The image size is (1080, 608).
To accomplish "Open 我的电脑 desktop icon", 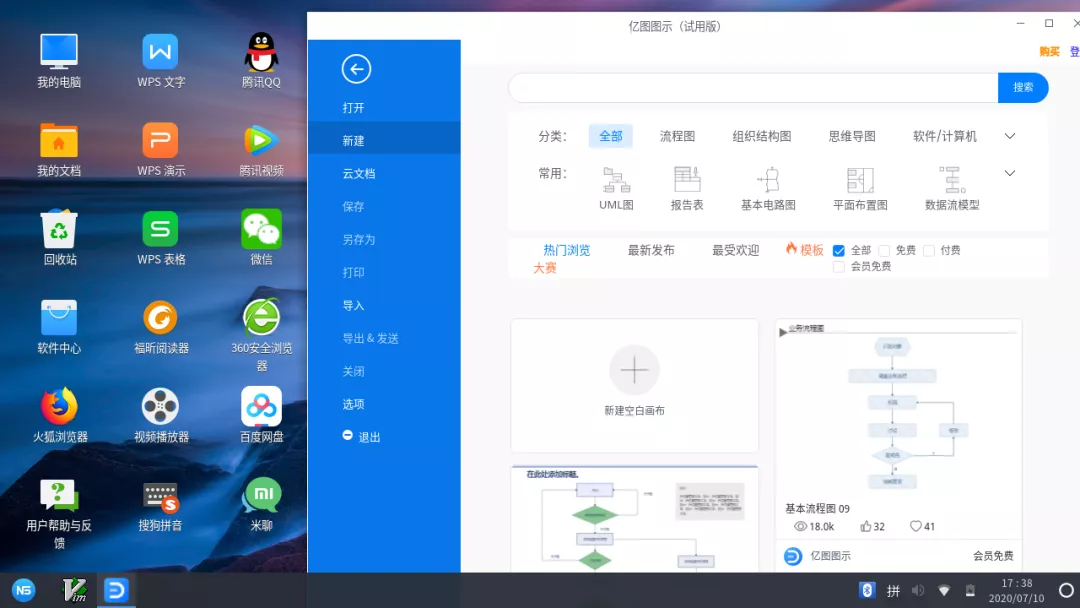I will coord(59,61).
